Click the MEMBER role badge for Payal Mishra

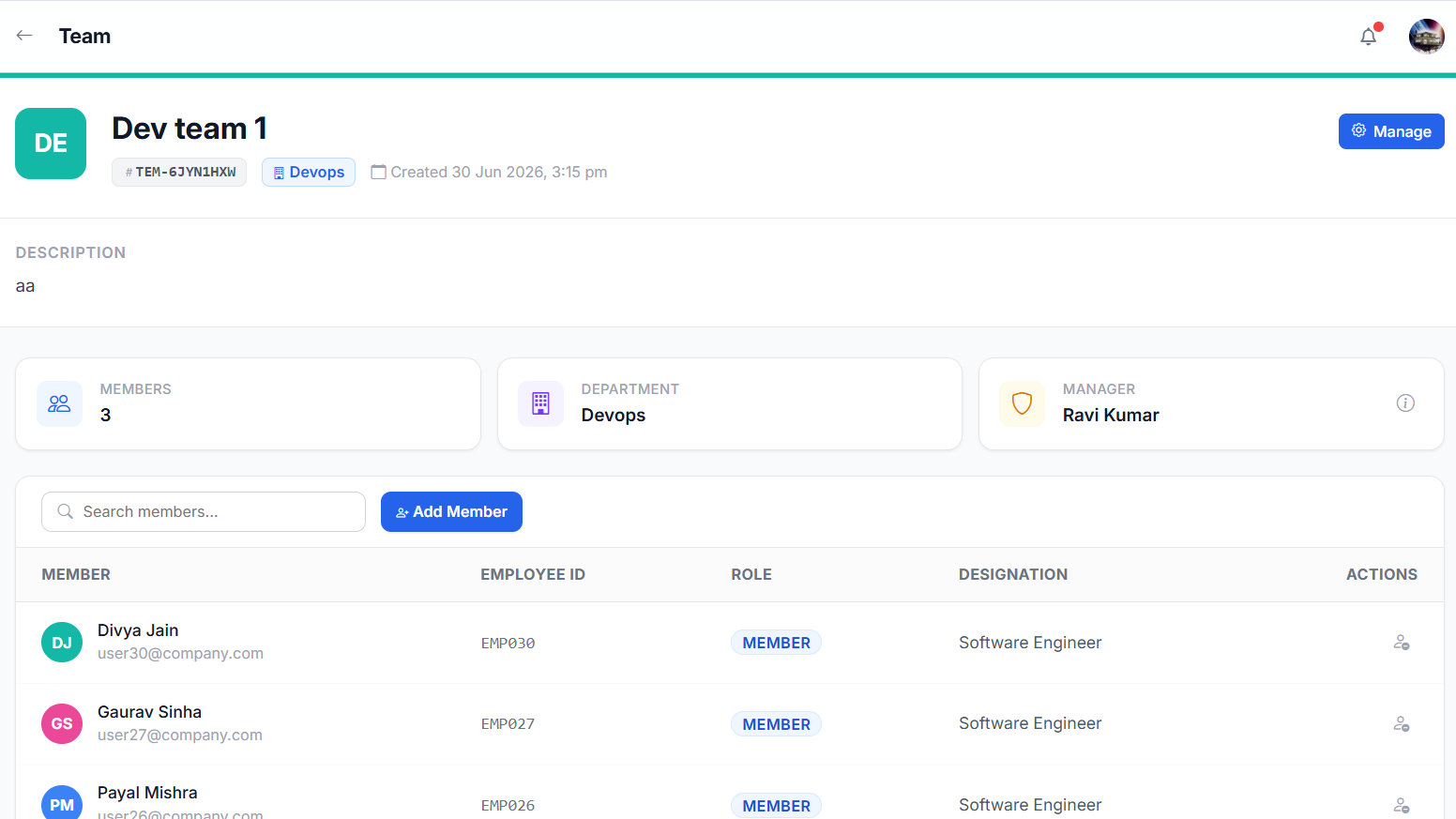(x=776, y=806)
